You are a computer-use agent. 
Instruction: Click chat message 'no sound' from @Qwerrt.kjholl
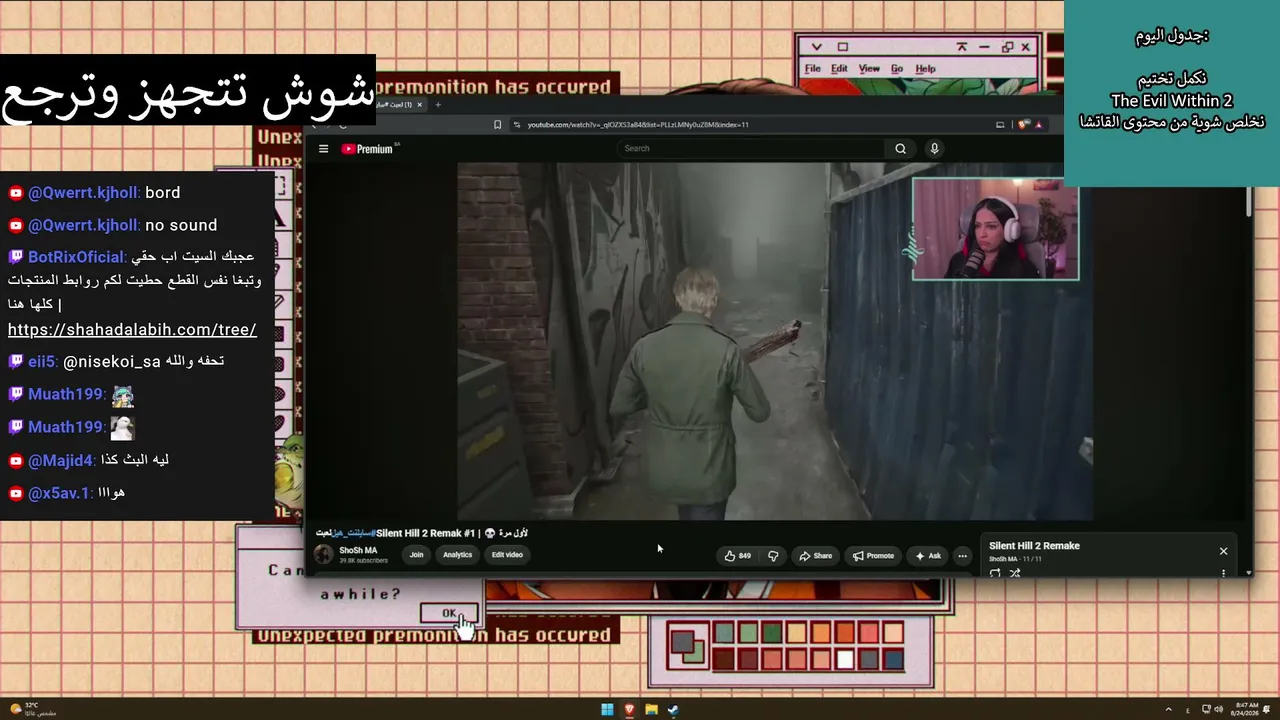coord(181,225)
